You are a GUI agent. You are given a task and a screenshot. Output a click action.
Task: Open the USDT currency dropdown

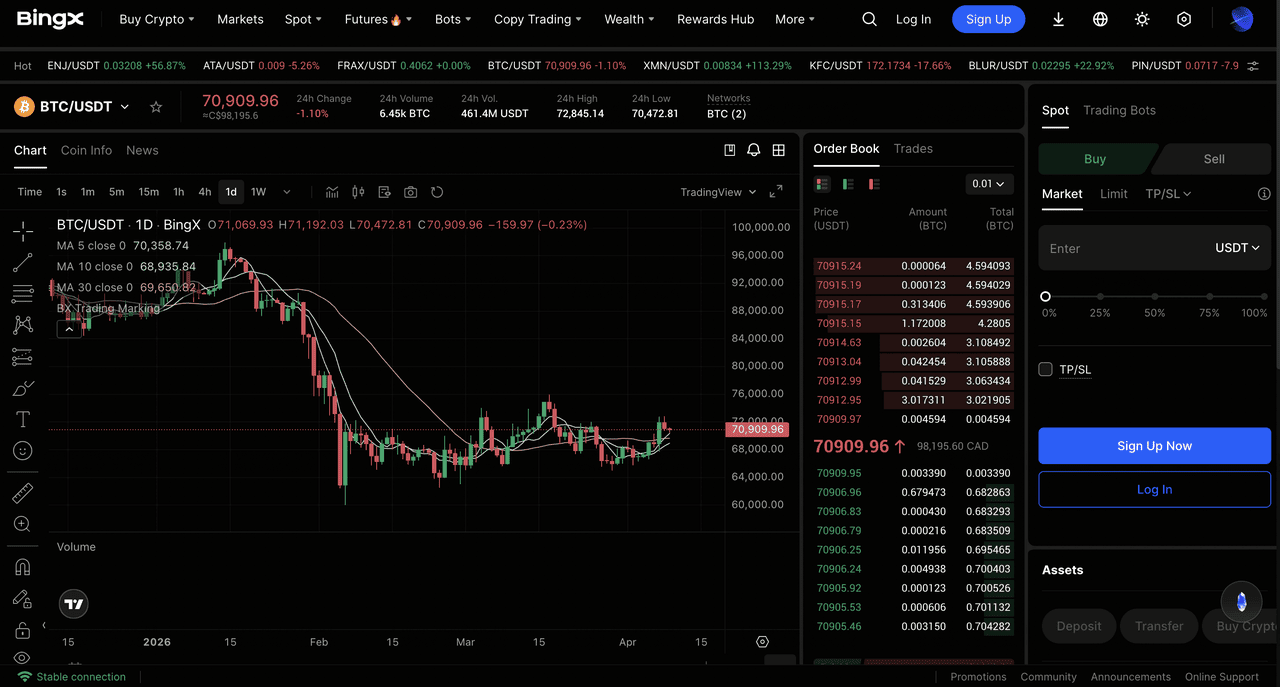click(1237, 248)
